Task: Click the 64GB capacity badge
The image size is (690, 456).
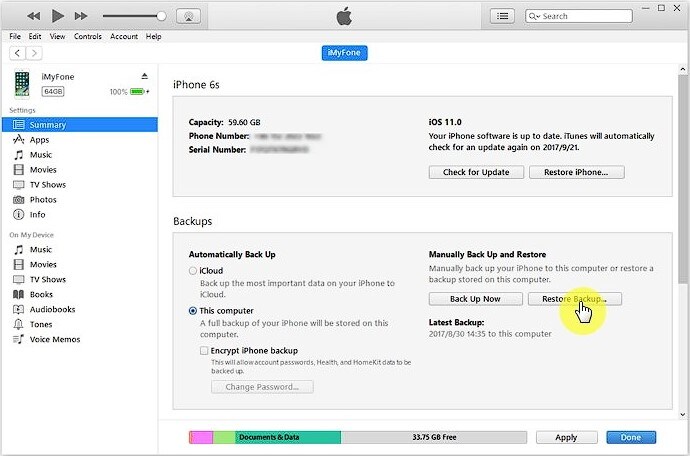Action: [53, 92]
